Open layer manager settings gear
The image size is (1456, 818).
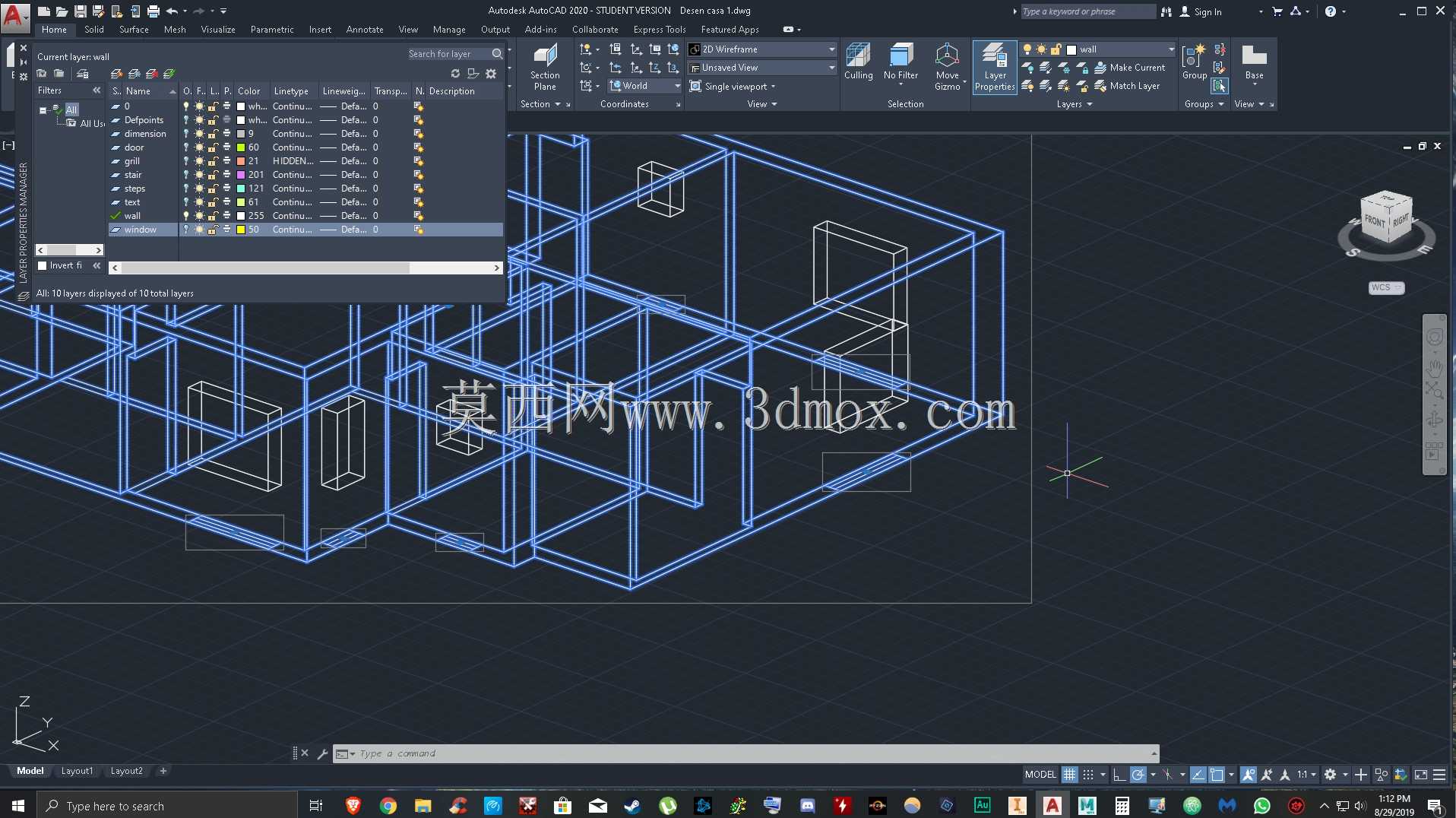(491, 74)
